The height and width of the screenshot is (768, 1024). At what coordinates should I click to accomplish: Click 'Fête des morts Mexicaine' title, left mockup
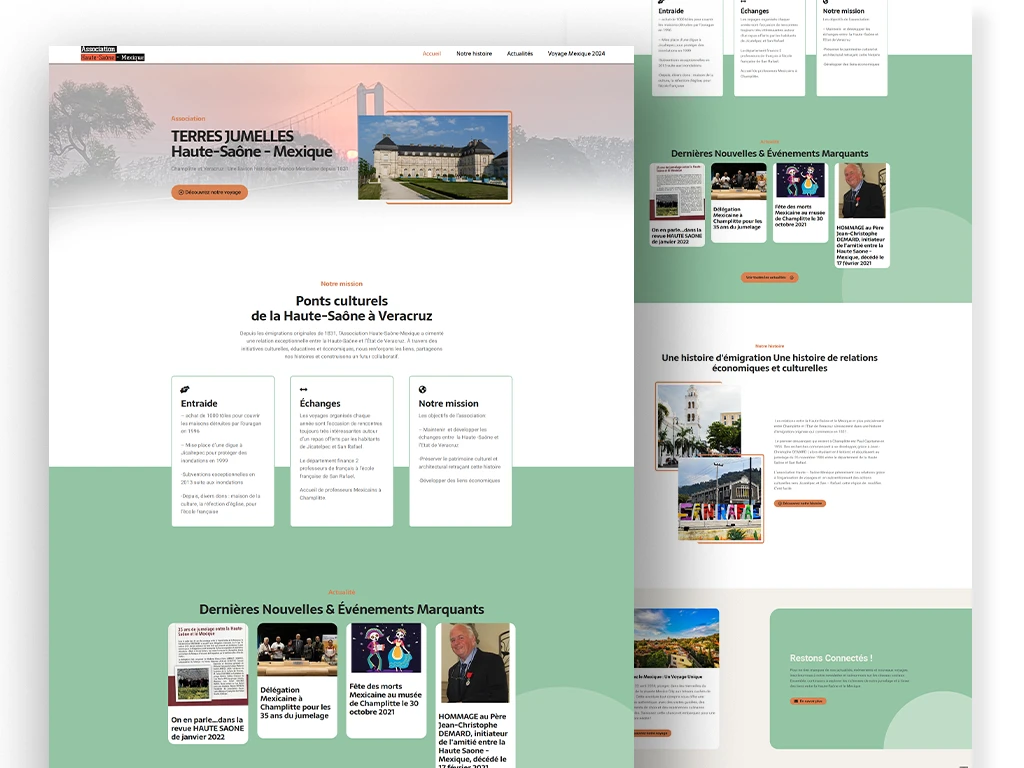tap(385, 699)
